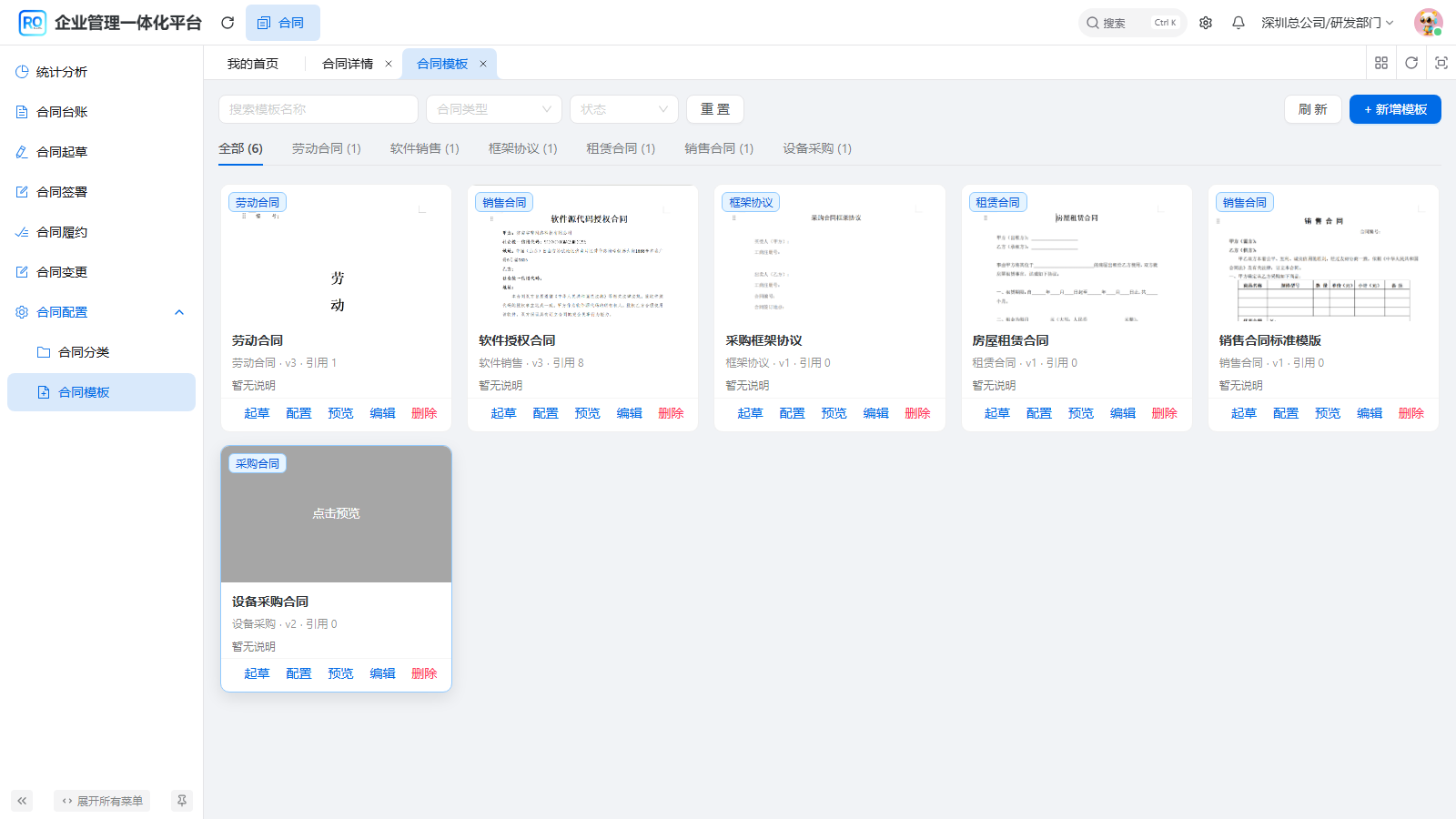Focus the 搜索模板名称 input field
Image resolution: width=1456 pixels, height=819 pixels.
point(318,109)
